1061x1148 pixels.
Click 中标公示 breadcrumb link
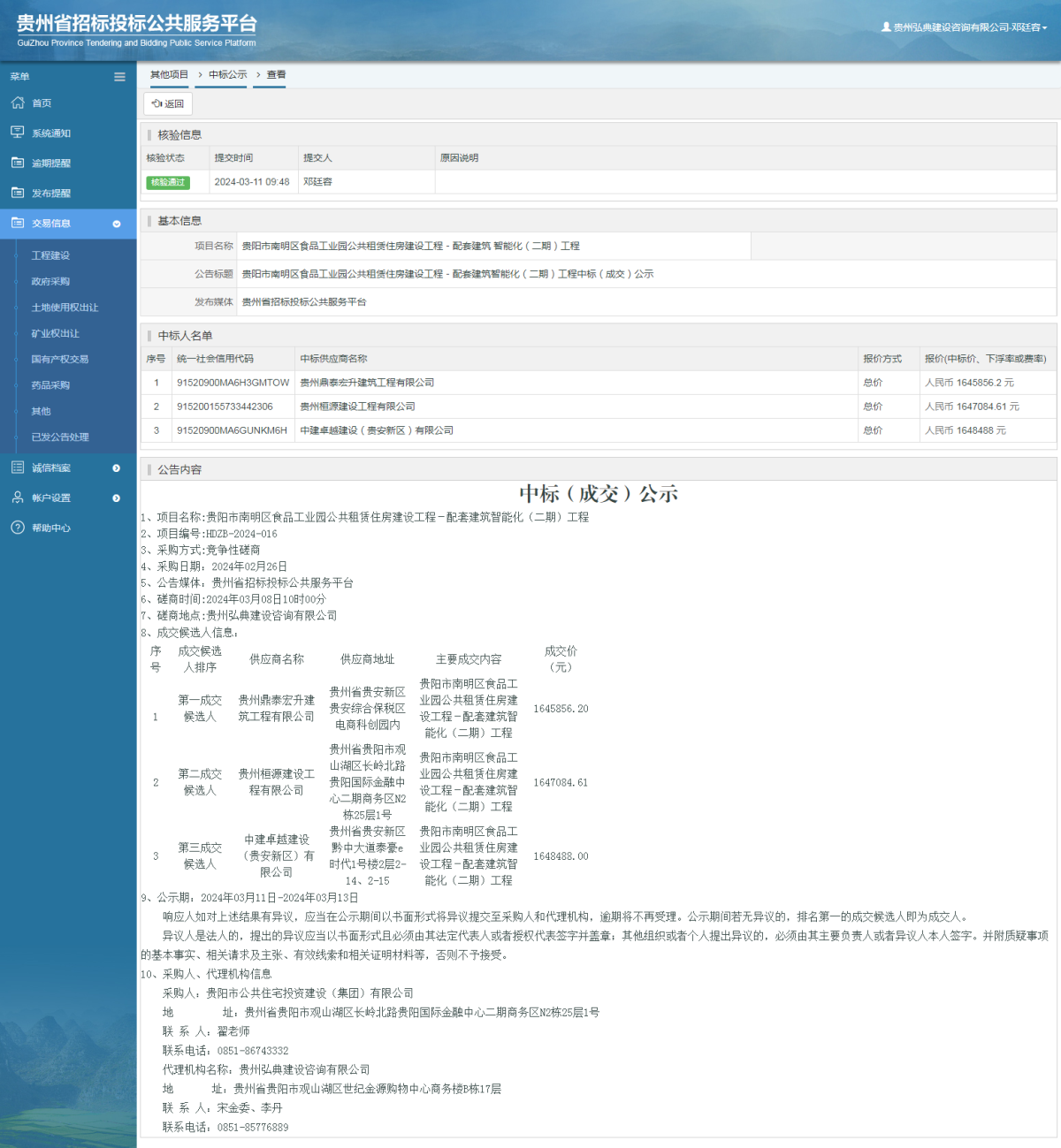pos(228,74)
